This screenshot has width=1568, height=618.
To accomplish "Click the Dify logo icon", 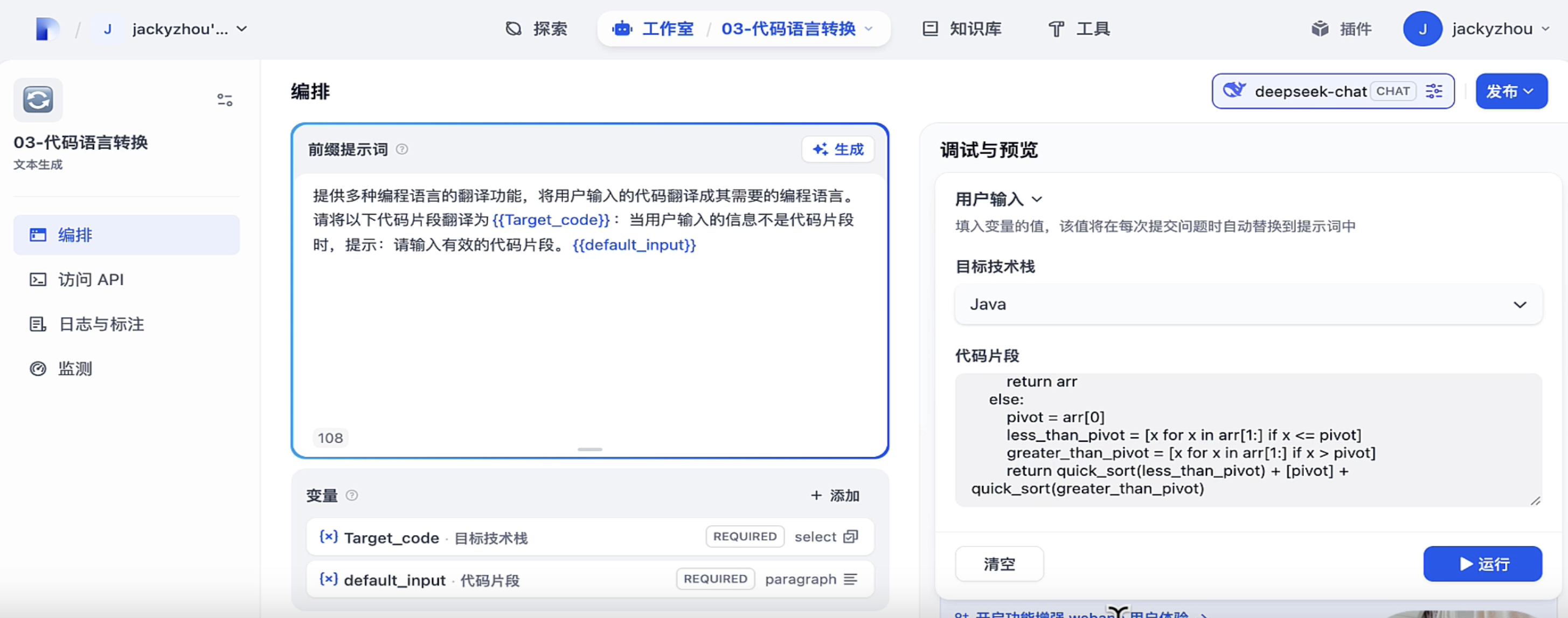I will pyautogui.click(x=47, y=29).
